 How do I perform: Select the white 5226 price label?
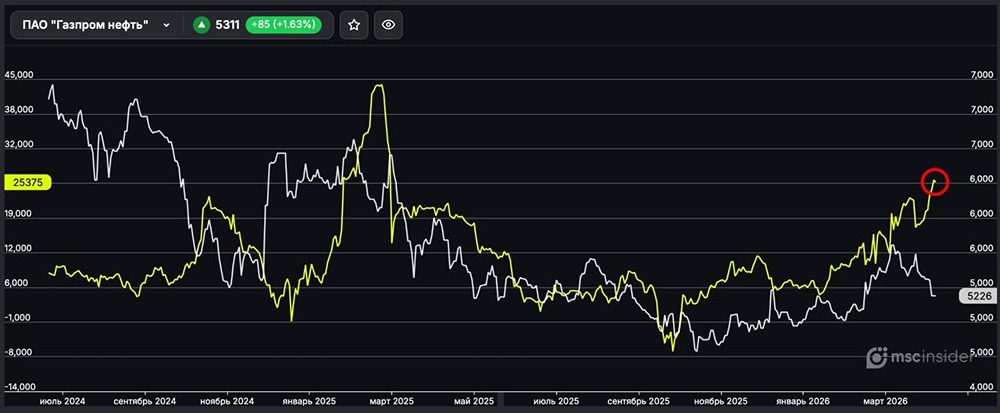976,296
